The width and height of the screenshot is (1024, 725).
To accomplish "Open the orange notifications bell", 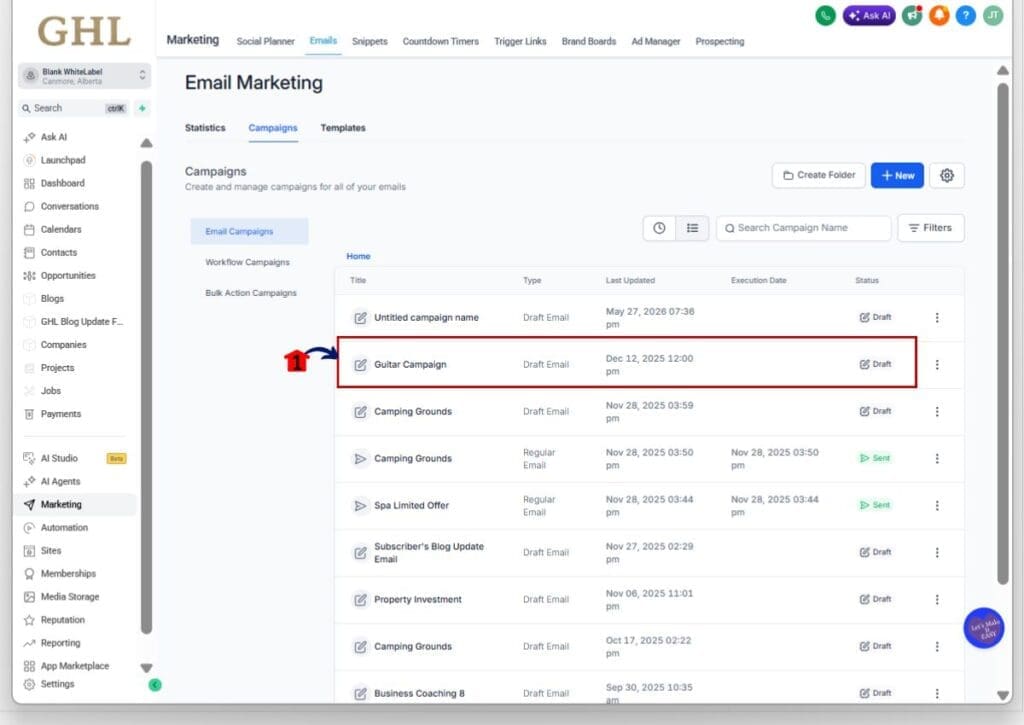I will tap(939, 15).
